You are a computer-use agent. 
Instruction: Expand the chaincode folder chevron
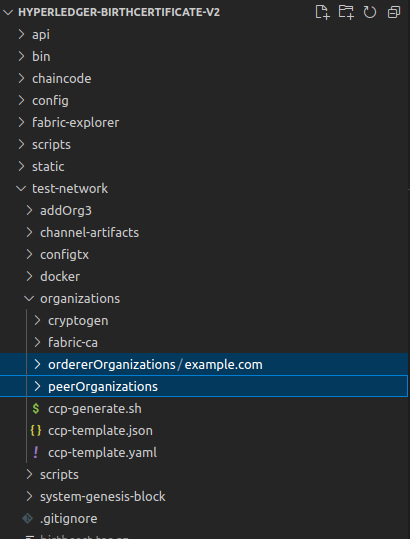(x=21, y=78)
